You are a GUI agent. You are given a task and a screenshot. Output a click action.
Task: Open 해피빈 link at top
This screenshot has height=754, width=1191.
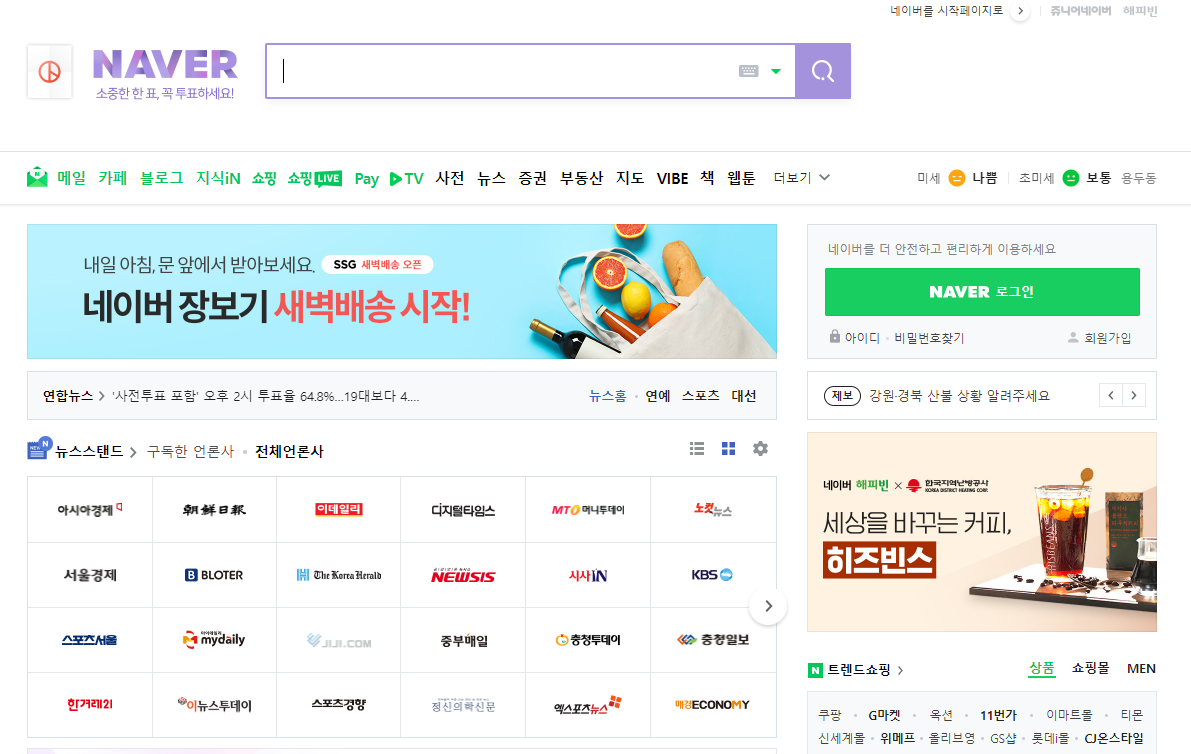click(x=1139, y=11)
